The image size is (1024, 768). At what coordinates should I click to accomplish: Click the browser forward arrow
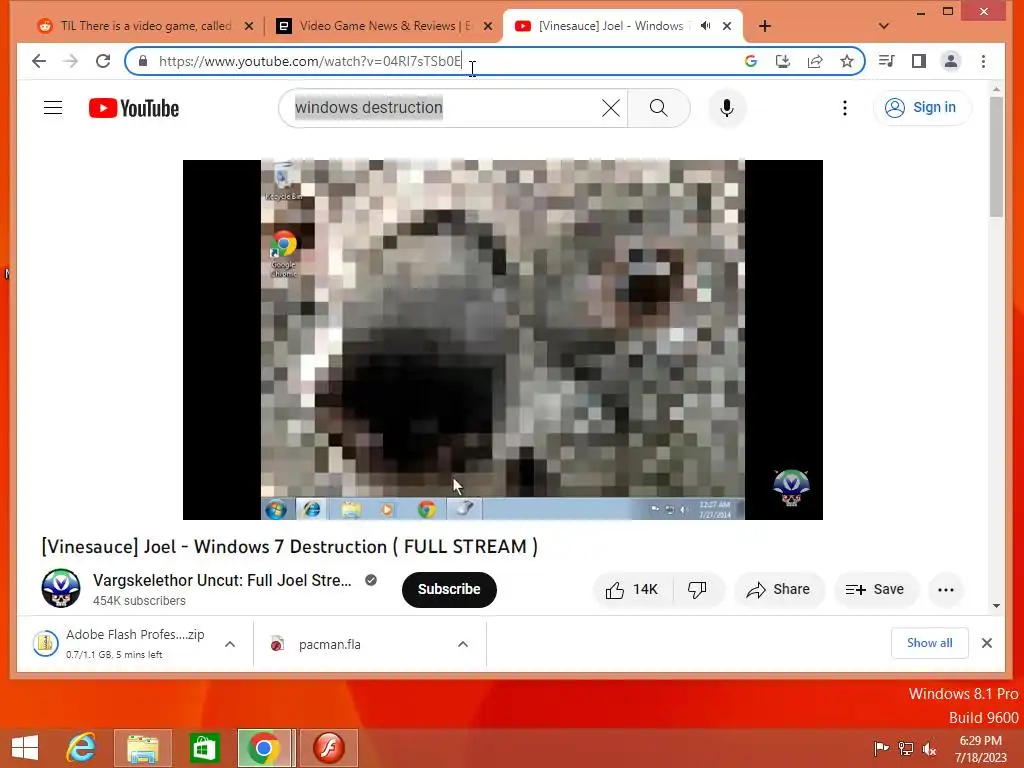71,61
